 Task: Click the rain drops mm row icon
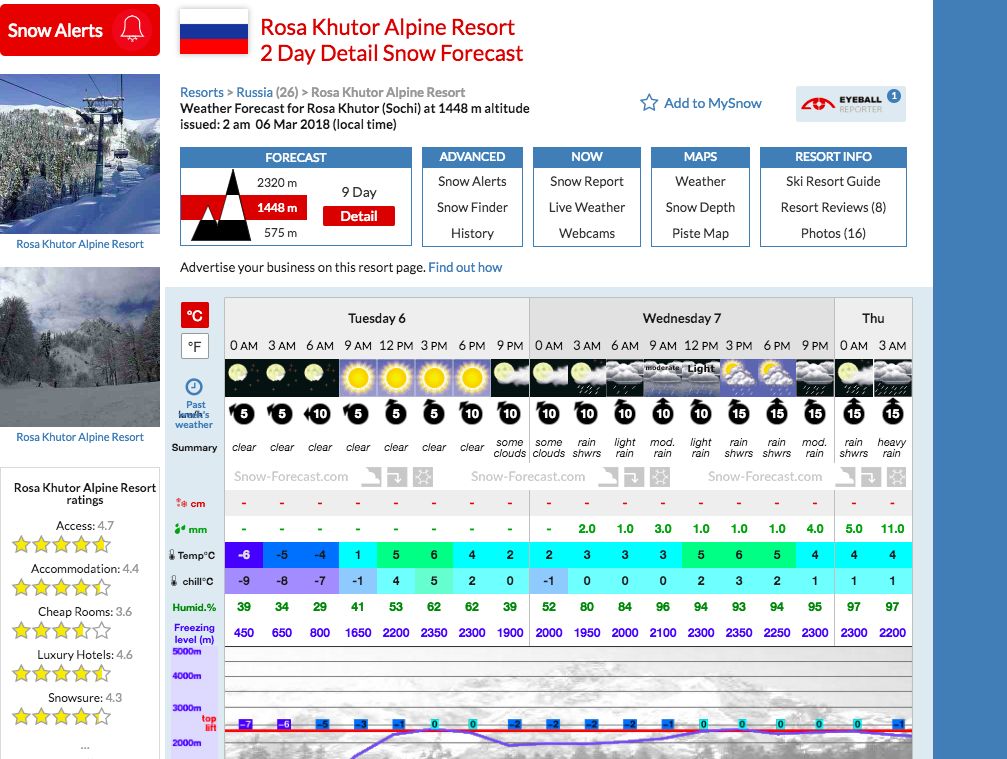pyautogui.click(x=180, y=529)
